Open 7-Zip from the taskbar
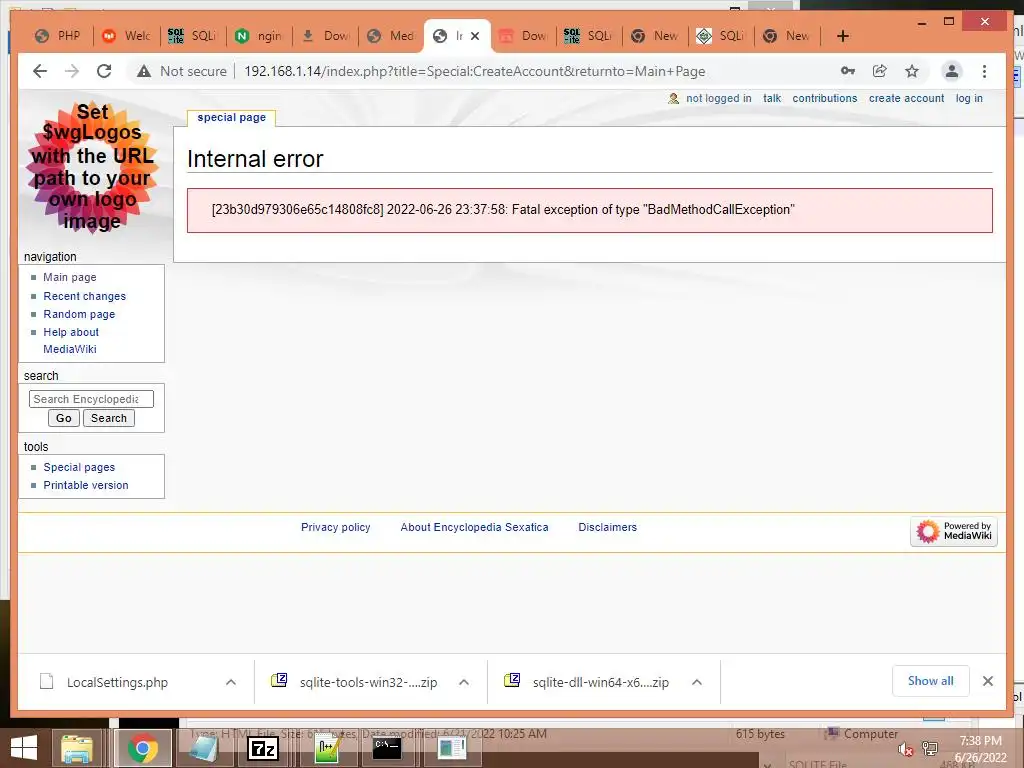1024x768 pixels. point(263,748)
